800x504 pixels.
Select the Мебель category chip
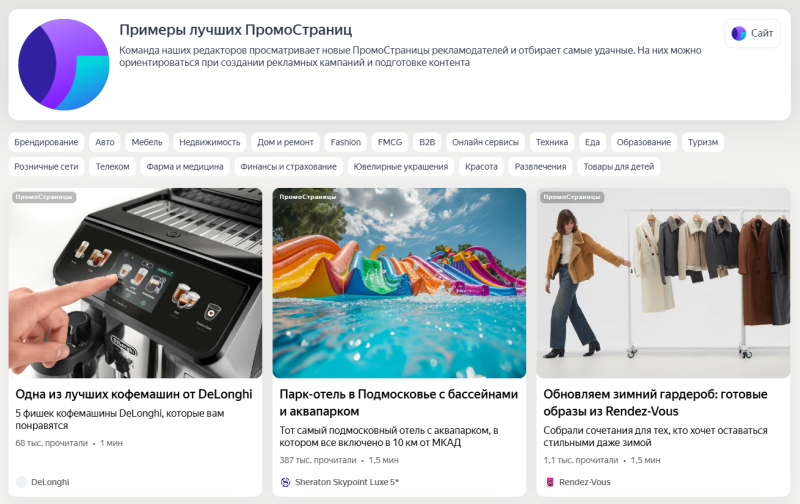coord(146,142)
